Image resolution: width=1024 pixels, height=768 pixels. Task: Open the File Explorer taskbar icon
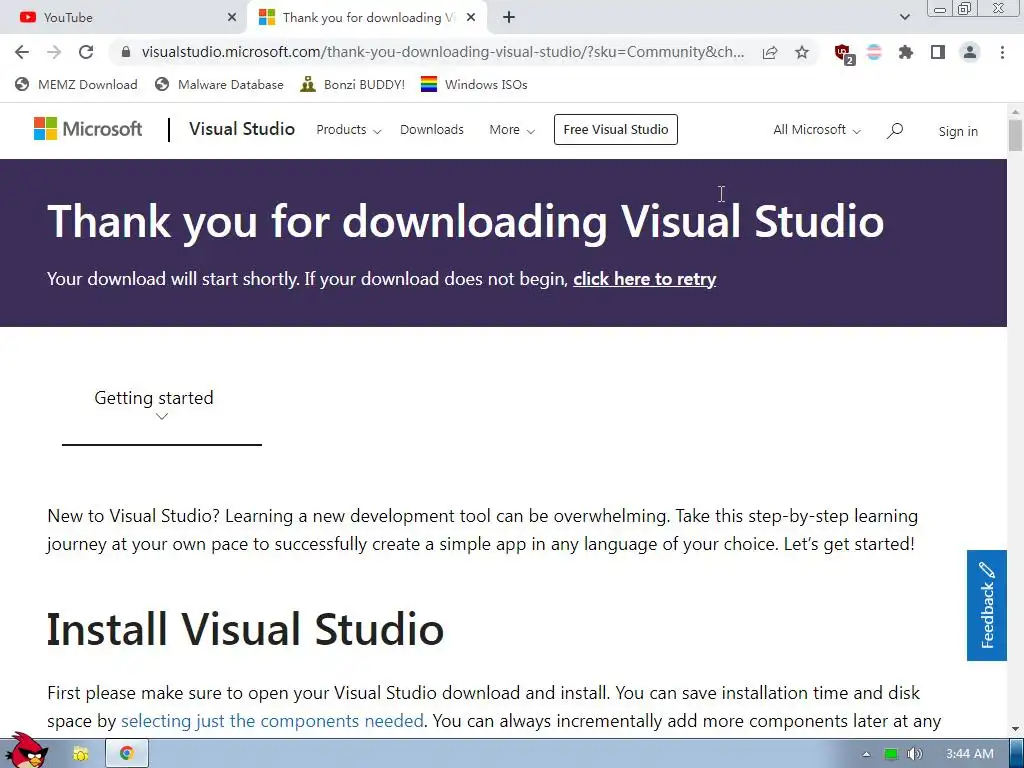click(81, 754)
